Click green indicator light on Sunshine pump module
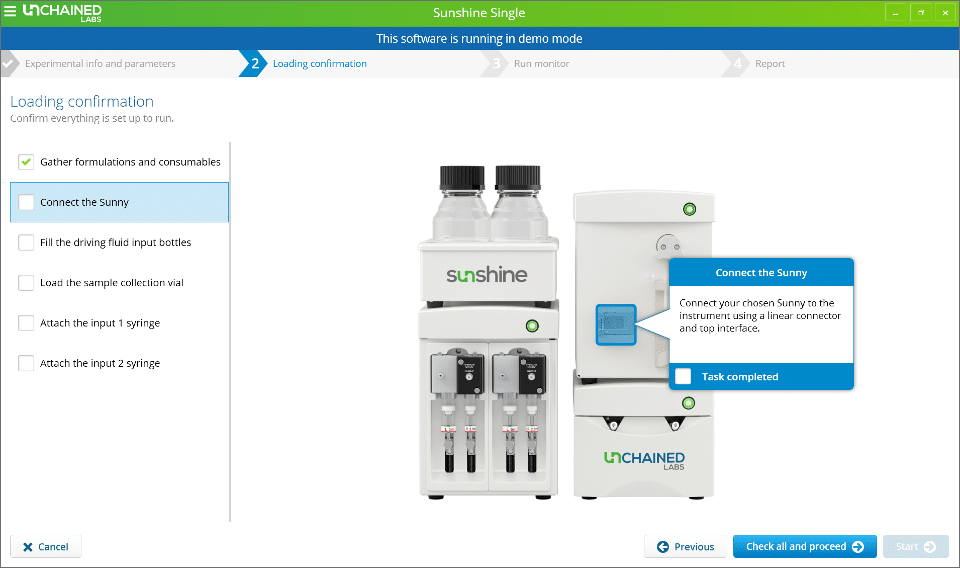Viewport: 960px width, 568px height. click(532, 325)
